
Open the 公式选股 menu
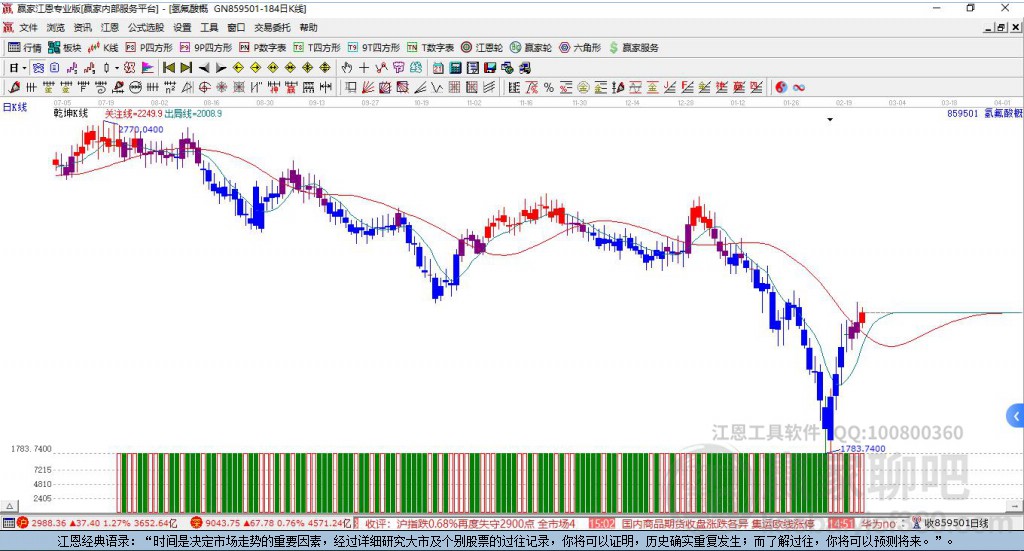[x=145, y=27]
